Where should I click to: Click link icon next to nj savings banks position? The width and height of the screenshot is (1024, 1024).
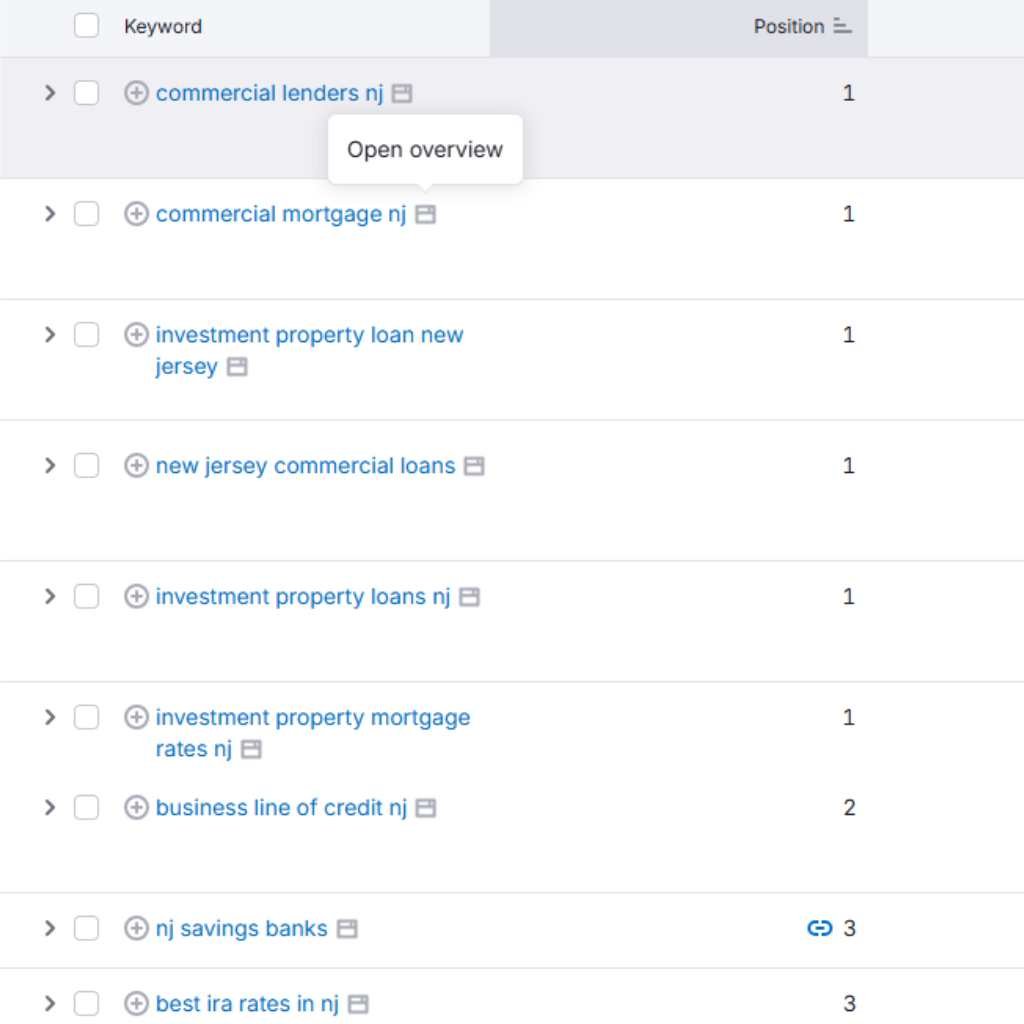click(819, 929)
